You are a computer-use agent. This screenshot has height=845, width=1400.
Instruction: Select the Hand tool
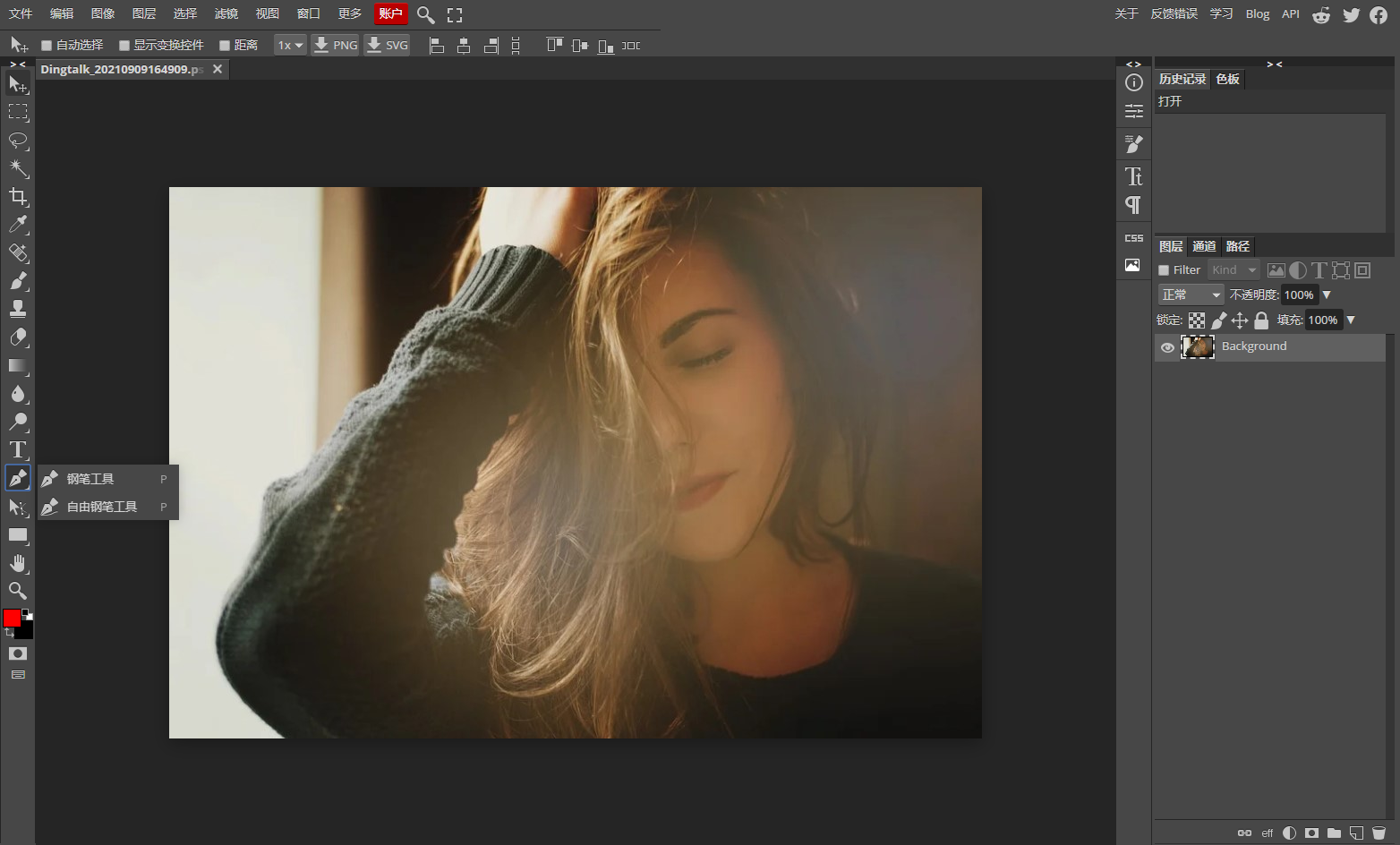18,563
